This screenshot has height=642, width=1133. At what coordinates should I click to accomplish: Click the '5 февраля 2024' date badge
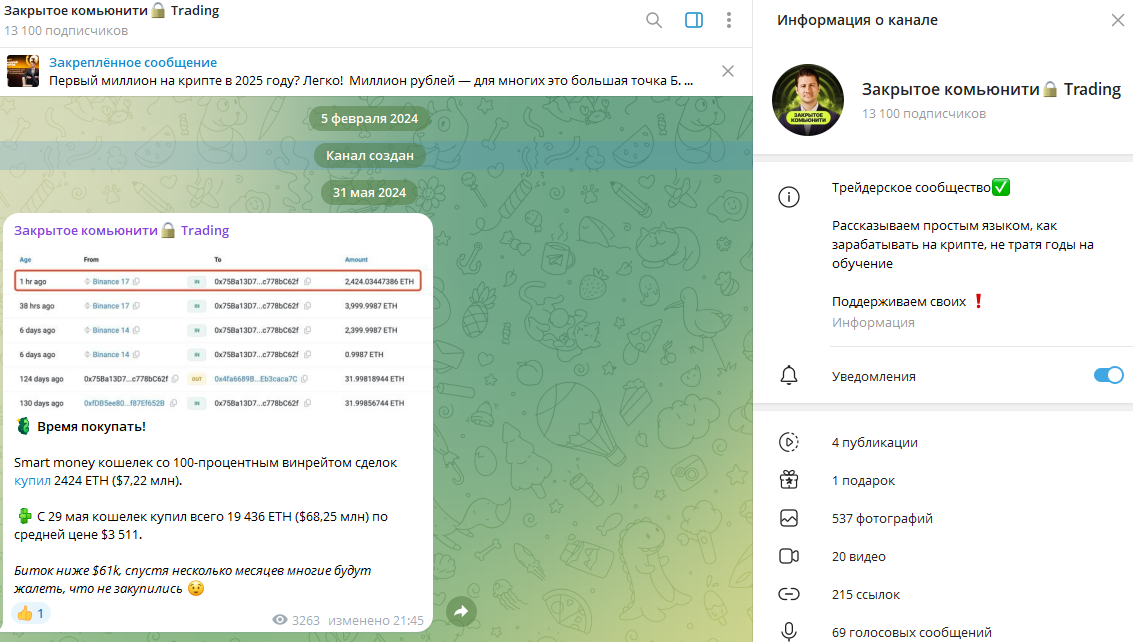(369, 119)
